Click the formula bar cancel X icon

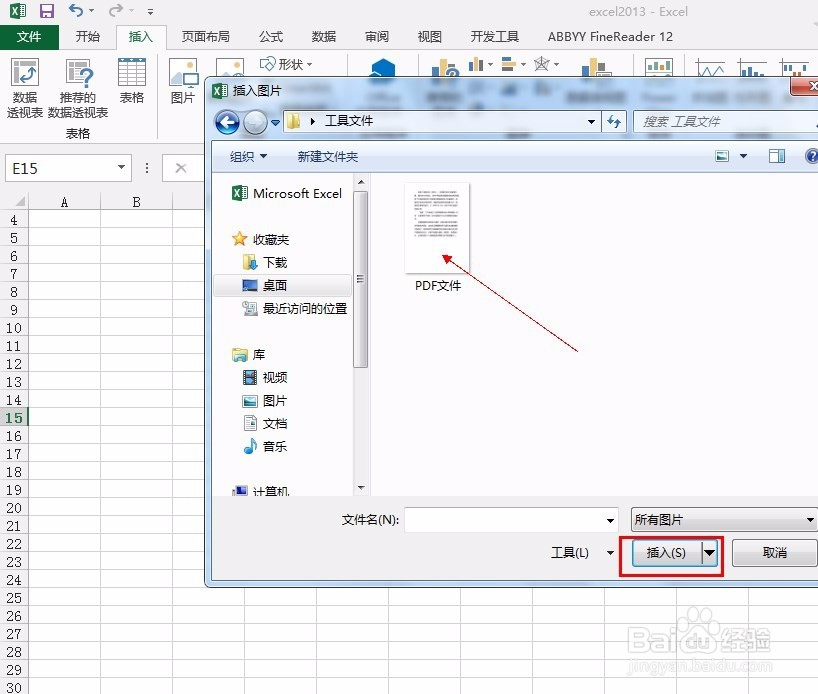pyautogui.click(x=181, y=168)
